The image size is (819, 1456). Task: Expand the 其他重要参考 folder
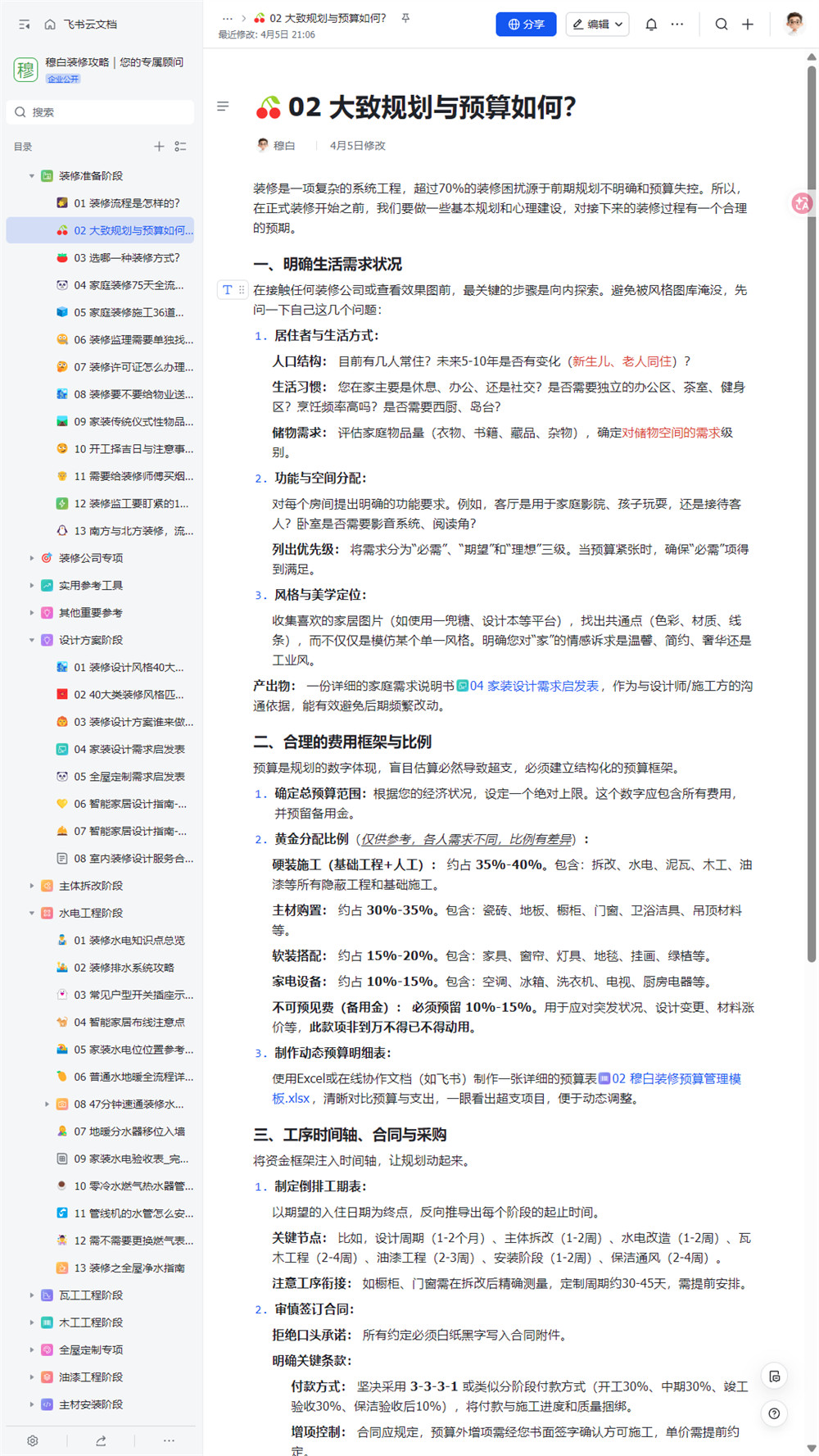[x=32, y=613]
